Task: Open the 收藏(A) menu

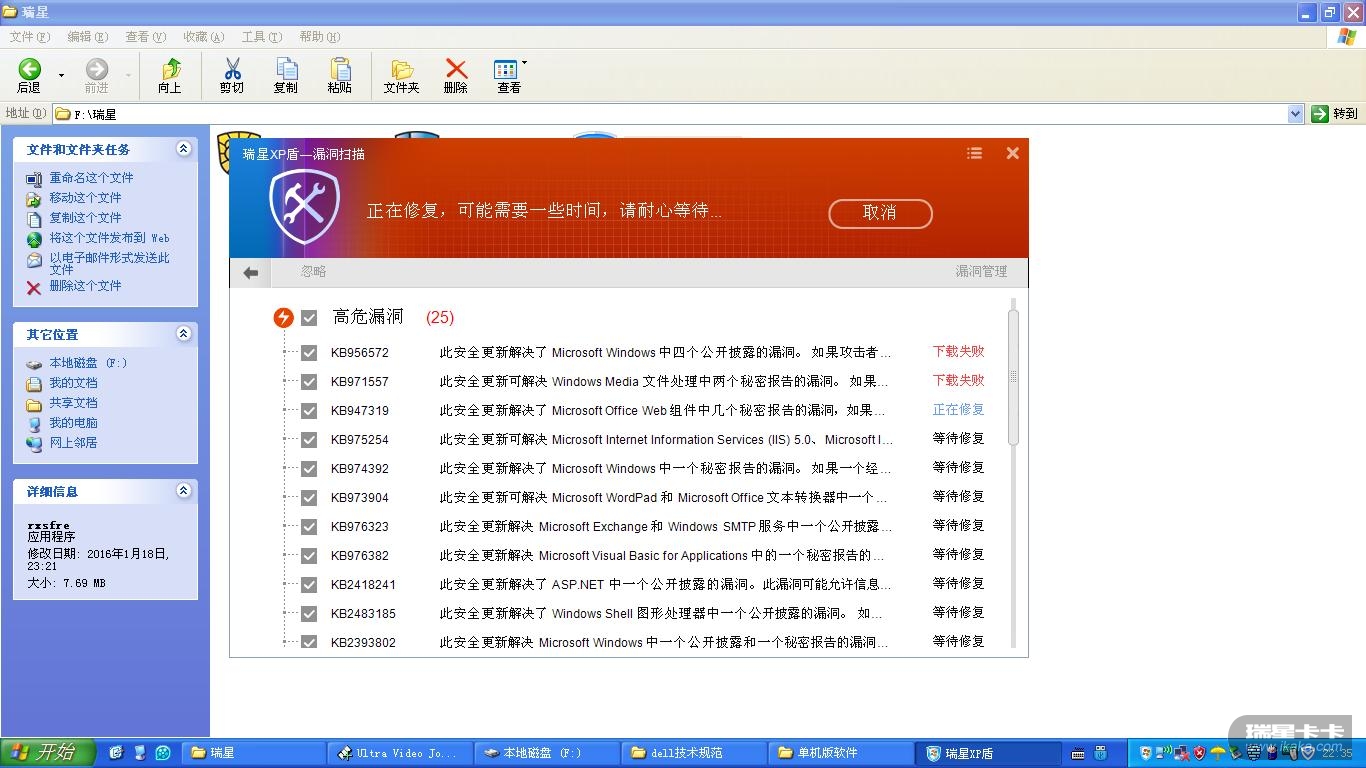Action: [204, 37]
